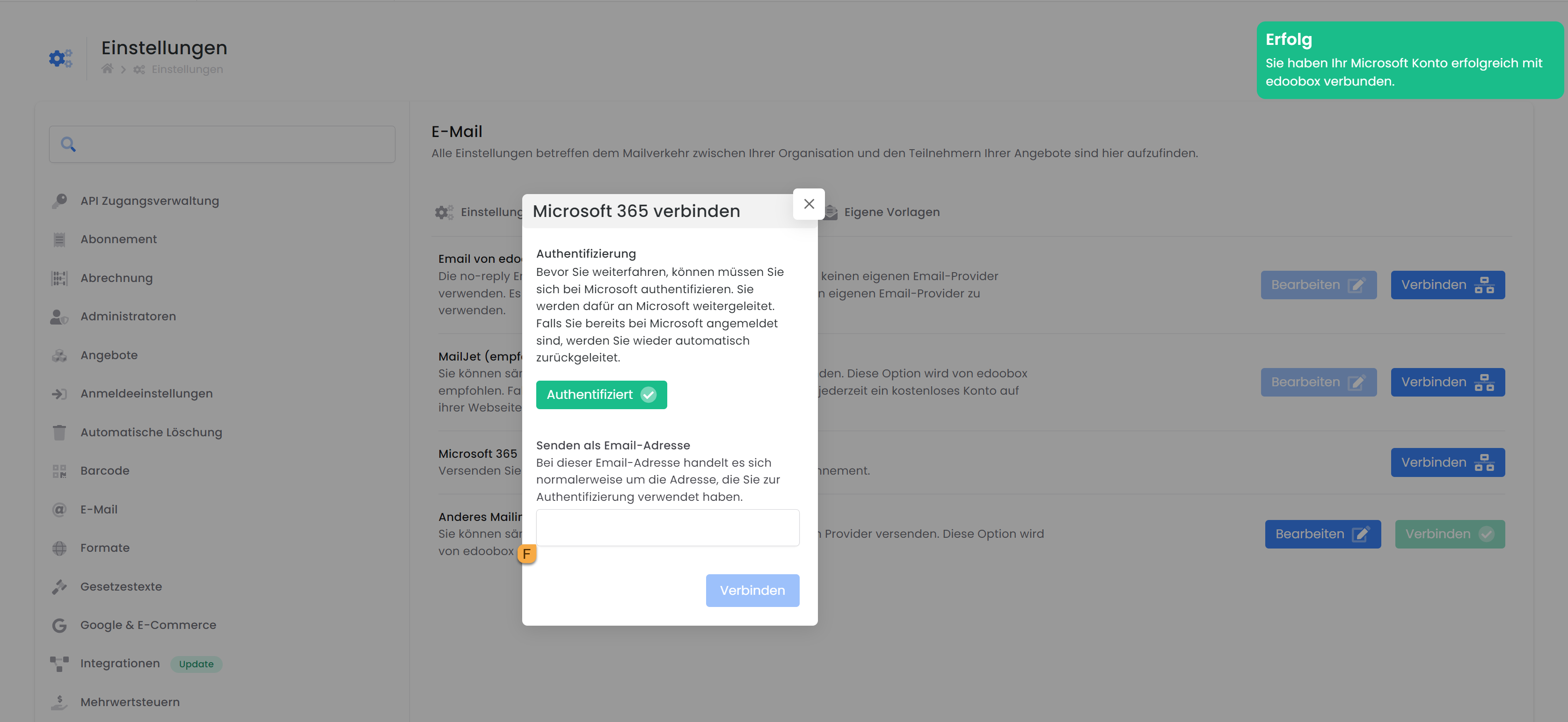Focus the Senden als Email-Adresse field
1568x722 pixels.
[x=667, y=527]
